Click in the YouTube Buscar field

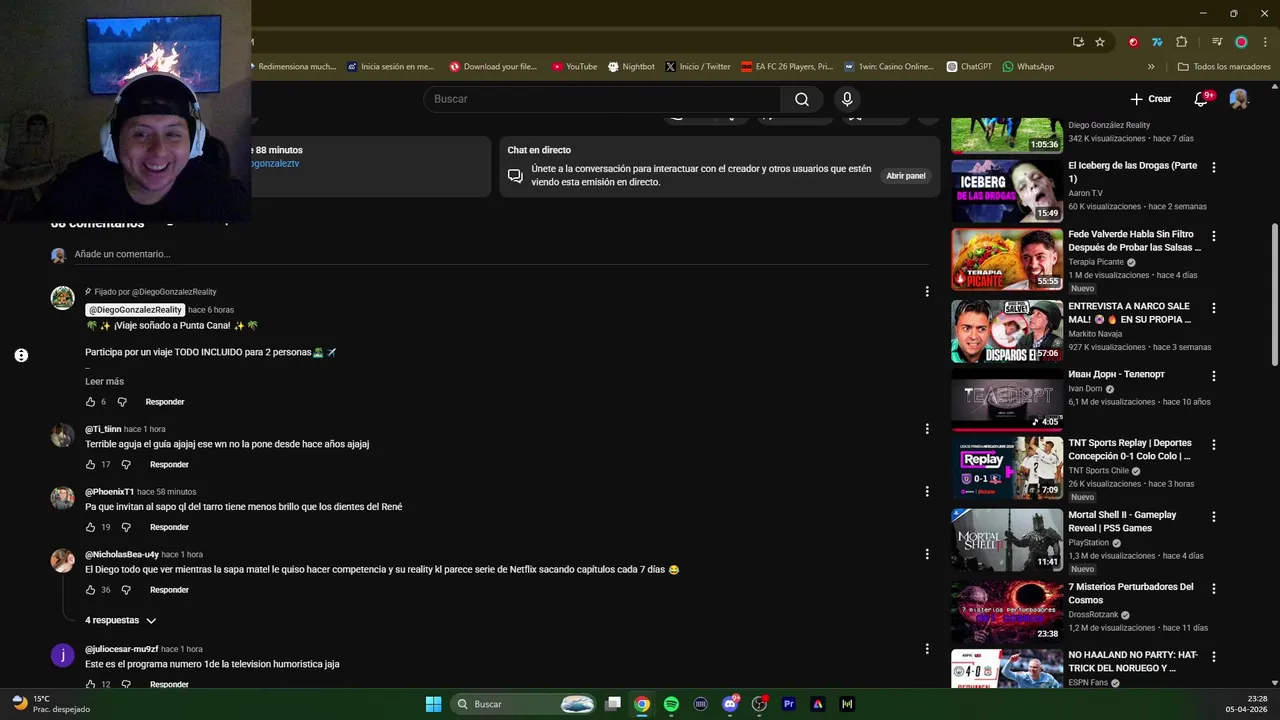click(x=602, y=99)
